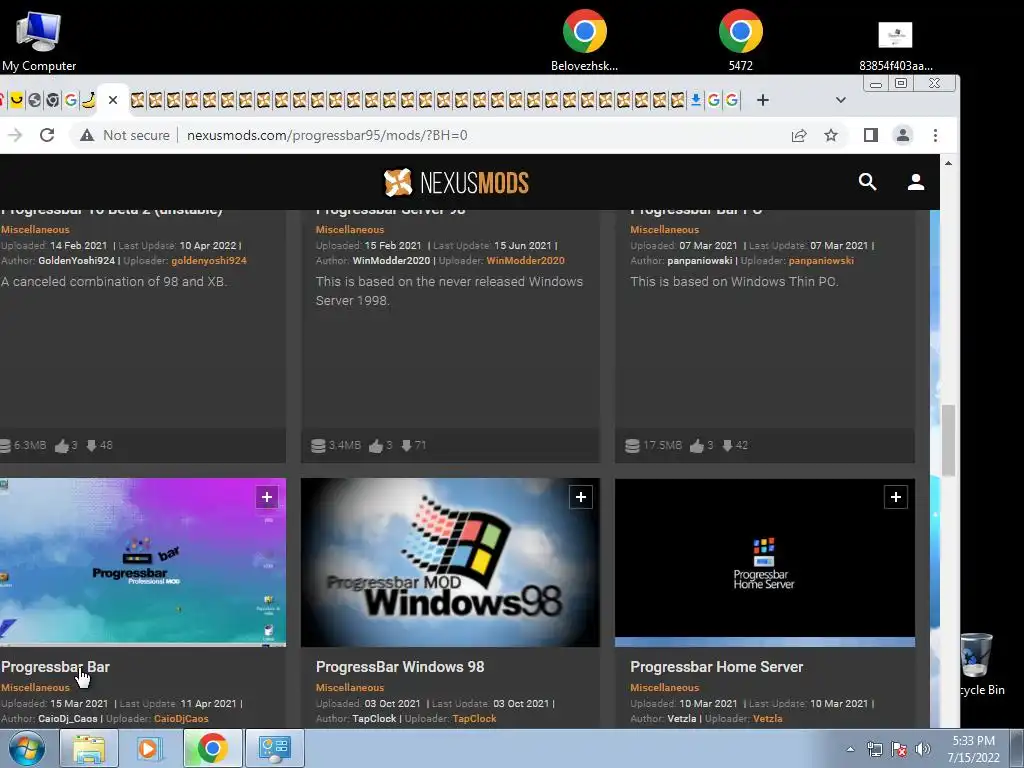Click the endorsements thumbs-up on 6.3MB mod
Viewport: 1024px width, 768px height.
click(62, 445)
